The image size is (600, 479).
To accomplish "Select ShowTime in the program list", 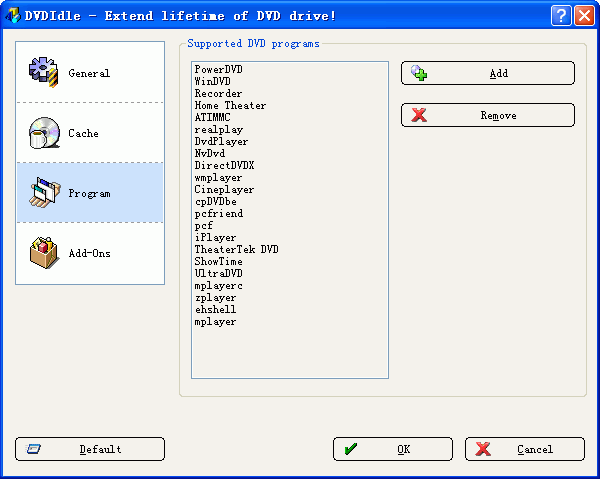I will pos(218,261).
